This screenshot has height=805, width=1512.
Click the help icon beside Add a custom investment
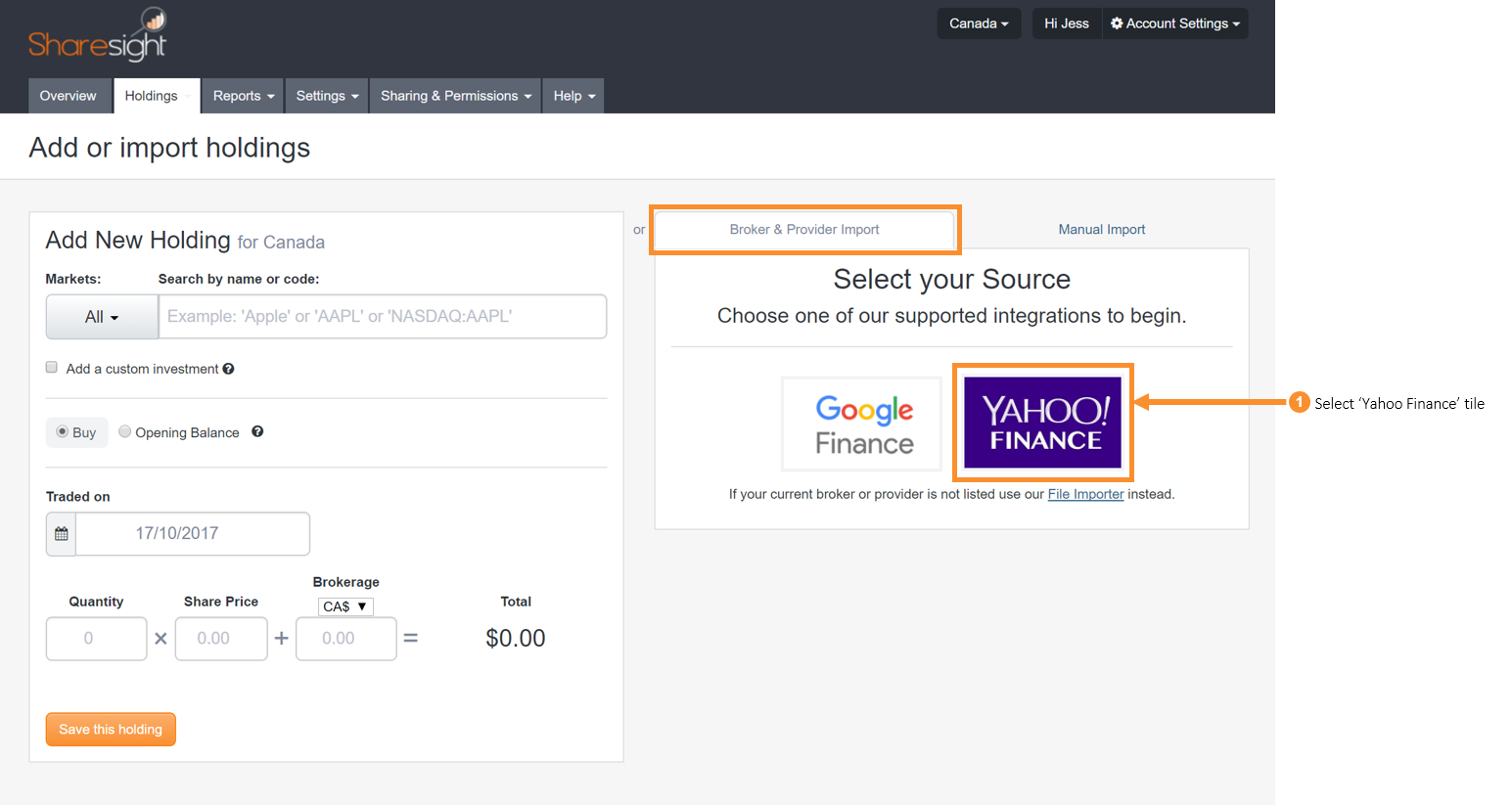(228, 368)
